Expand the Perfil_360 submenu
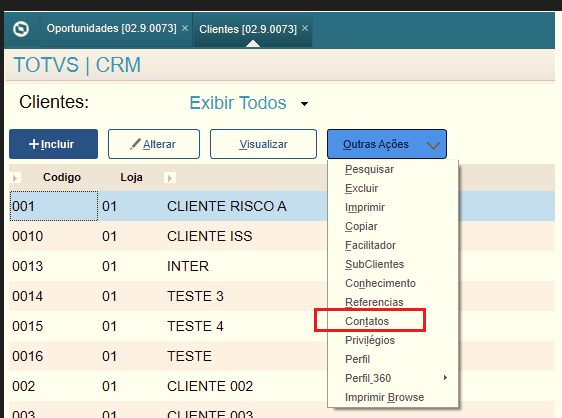This screenshot has width=562, height=418. 393,378
